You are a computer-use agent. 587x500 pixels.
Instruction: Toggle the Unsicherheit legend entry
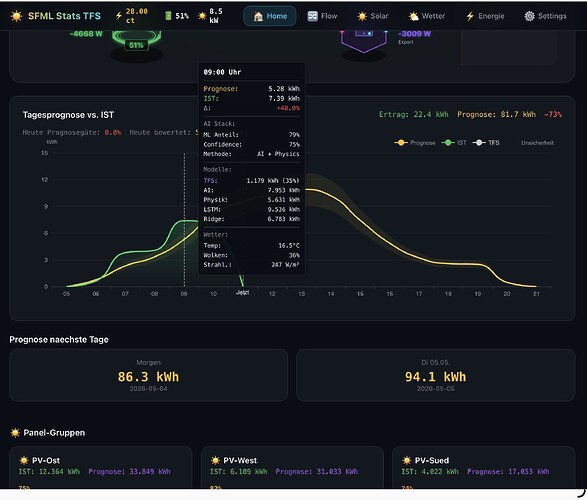[x=537, y=143]
